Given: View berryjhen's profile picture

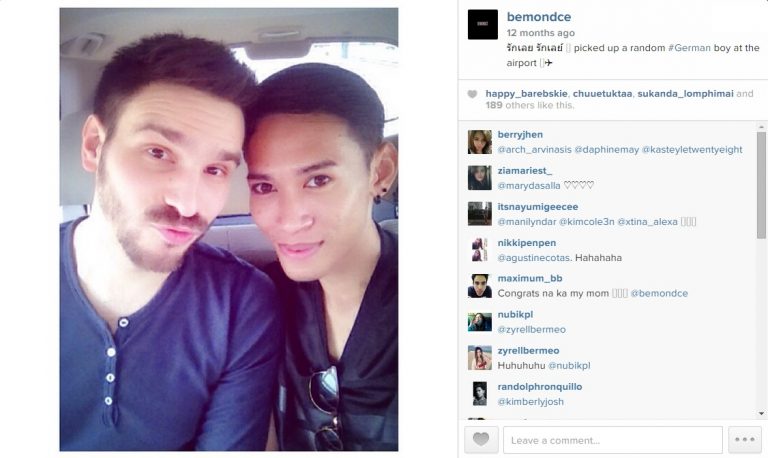Looking at the screenshot, I should pos(480,142).
